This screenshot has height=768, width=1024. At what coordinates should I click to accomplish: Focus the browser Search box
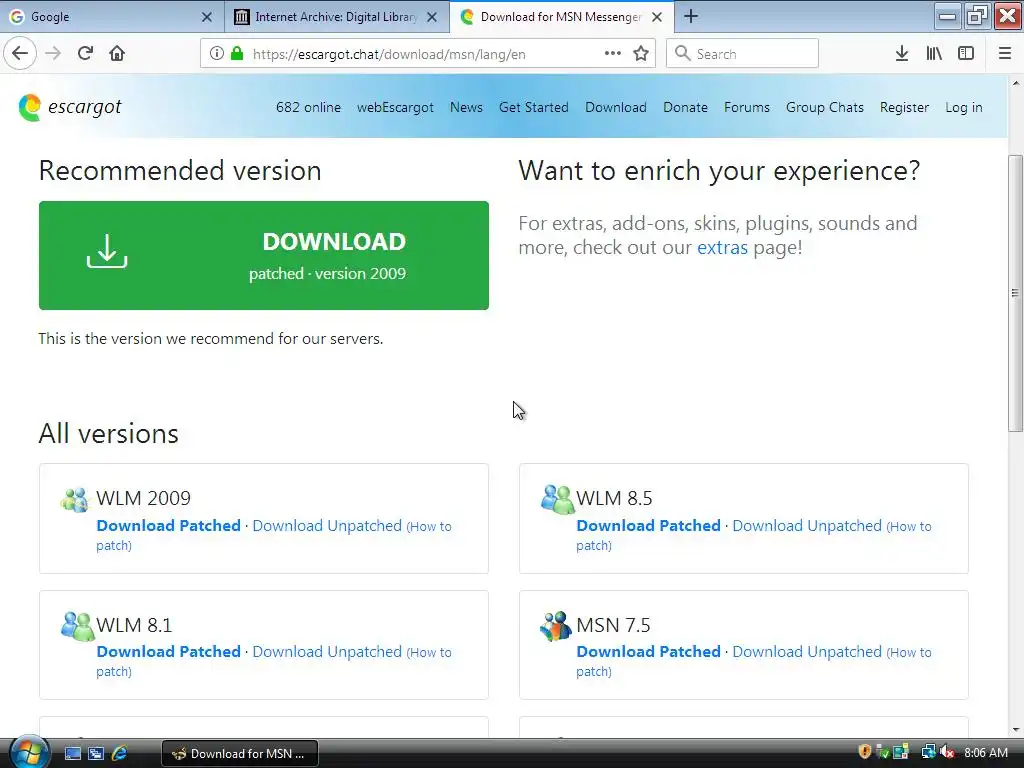pyautogui.click(x=742, y=54)
